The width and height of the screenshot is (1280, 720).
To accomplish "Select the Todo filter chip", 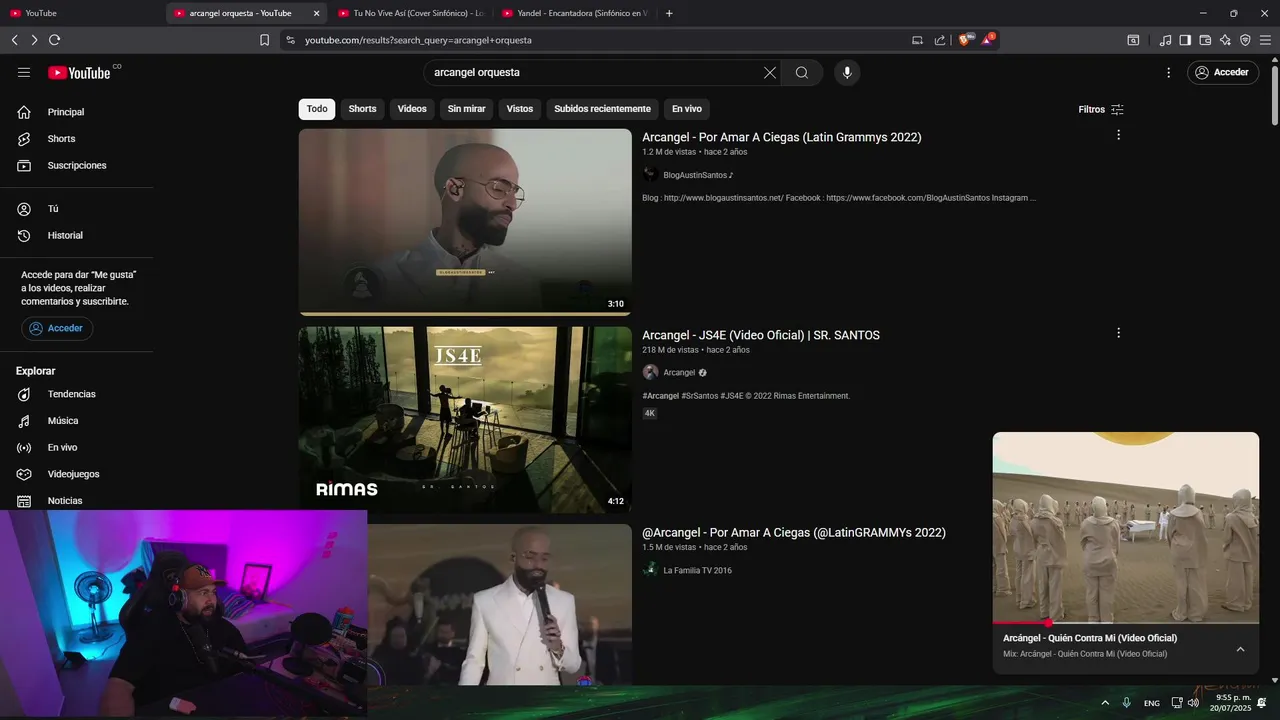I will coord(317,109).
